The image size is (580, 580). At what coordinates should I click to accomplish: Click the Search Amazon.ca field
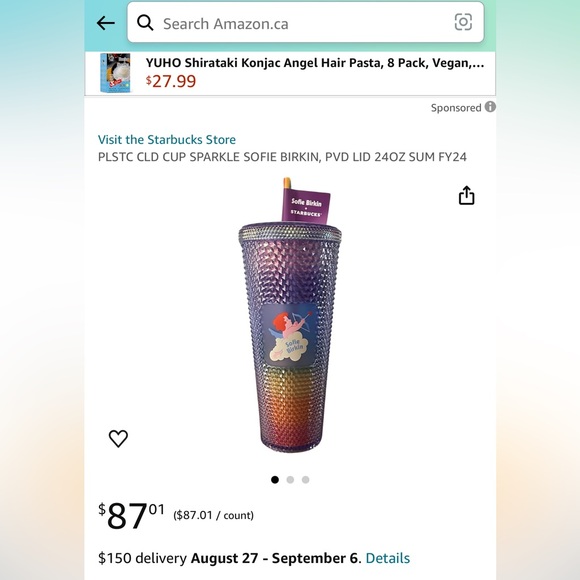[x=306, y=22]
